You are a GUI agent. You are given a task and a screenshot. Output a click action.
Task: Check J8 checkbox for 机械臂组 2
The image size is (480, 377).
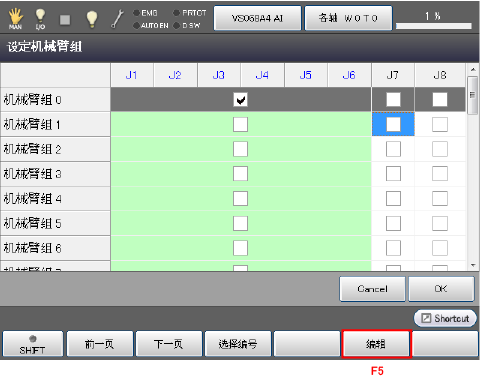tap(440, 149)
